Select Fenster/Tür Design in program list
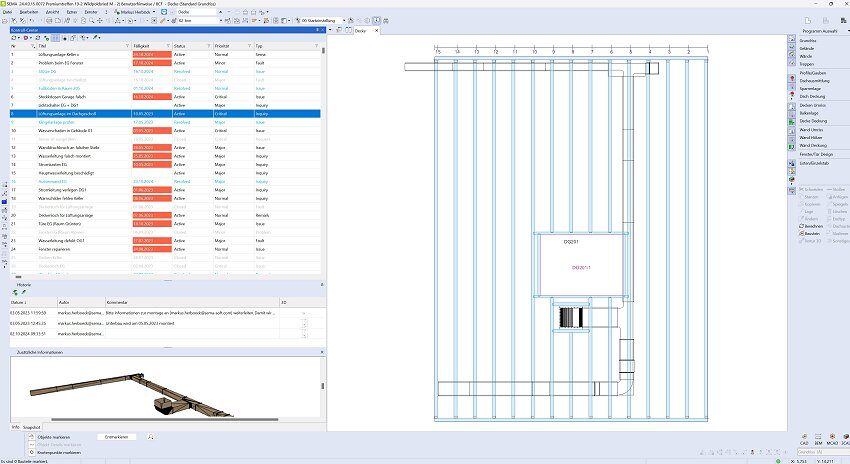The height and width of the screenshot is (464, 850). click(816, 154)
